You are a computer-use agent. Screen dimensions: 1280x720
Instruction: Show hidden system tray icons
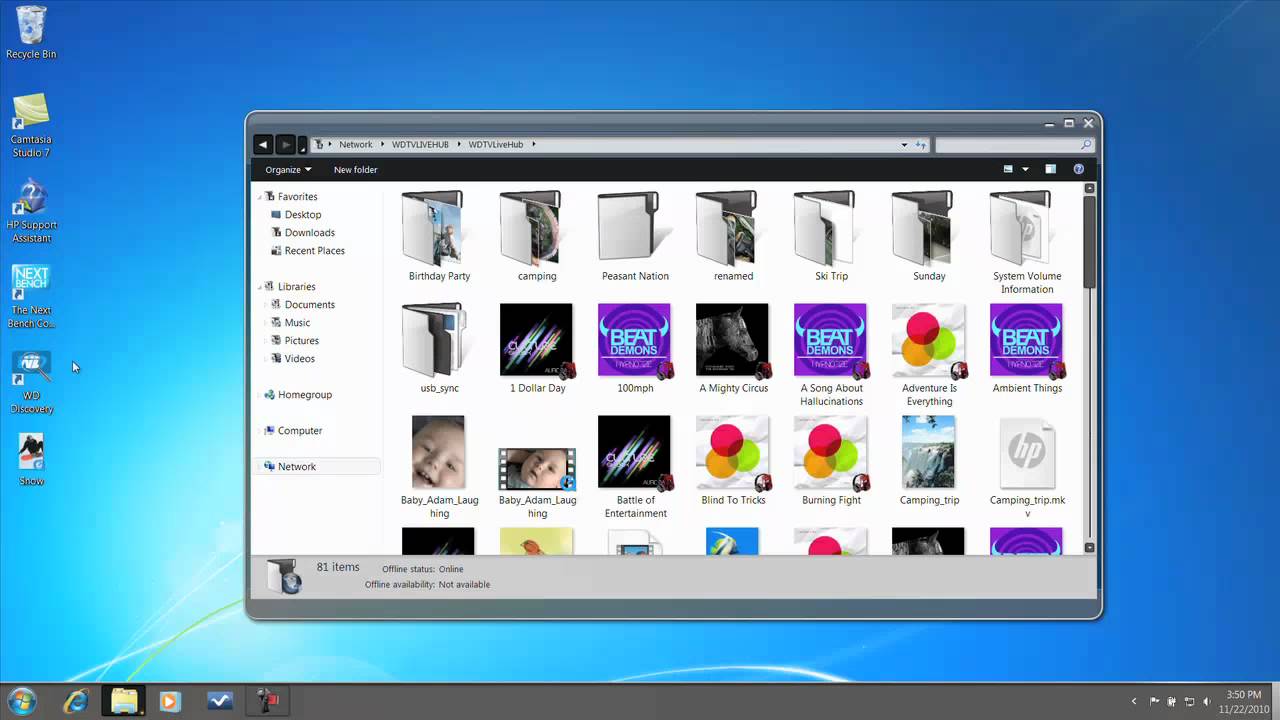1134,702
